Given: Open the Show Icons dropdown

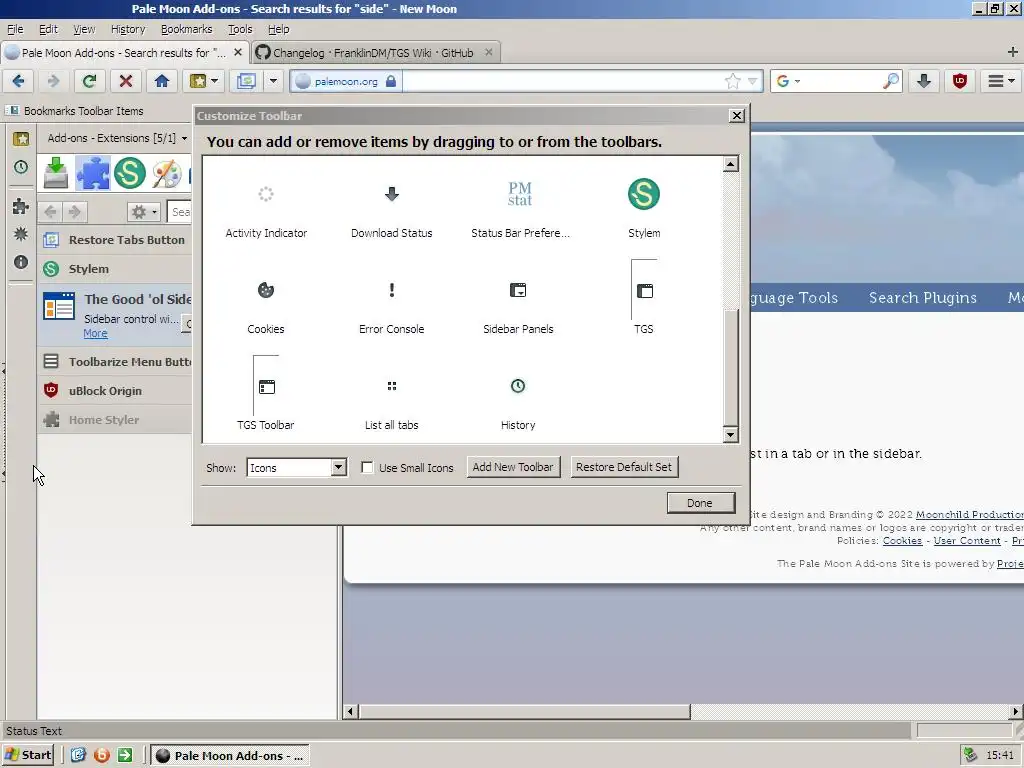Looking at the screenshot, I should (296, 468).
